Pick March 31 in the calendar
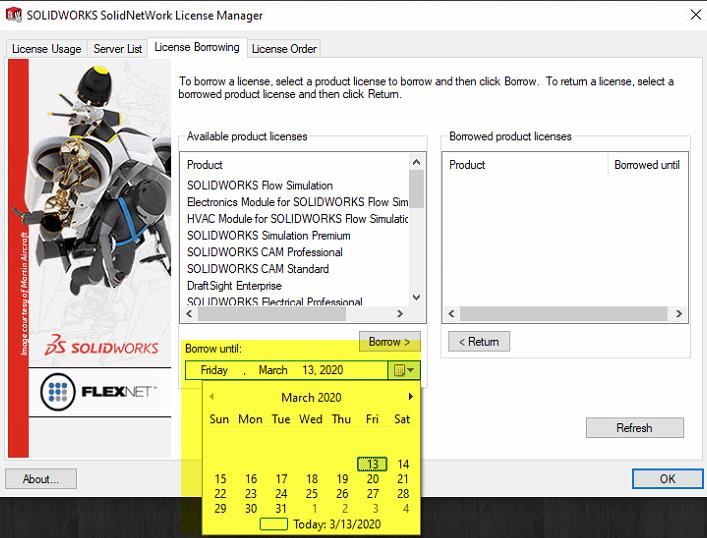The image size is (707, 538). tap(281, 509)
